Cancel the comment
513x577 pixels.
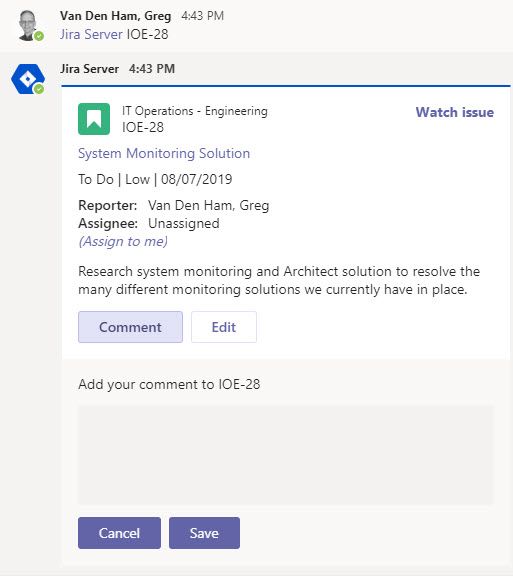click(x=119, y=533)
